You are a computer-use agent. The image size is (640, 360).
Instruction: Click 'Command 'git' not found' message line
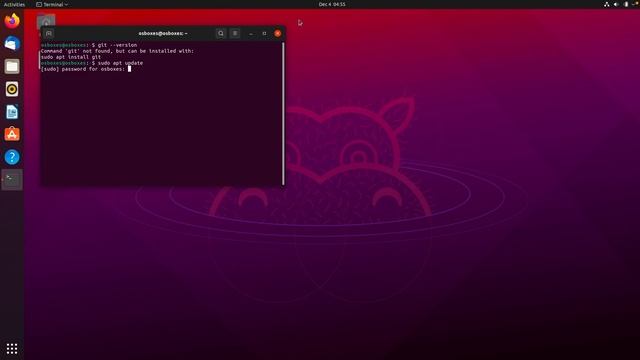117,51
